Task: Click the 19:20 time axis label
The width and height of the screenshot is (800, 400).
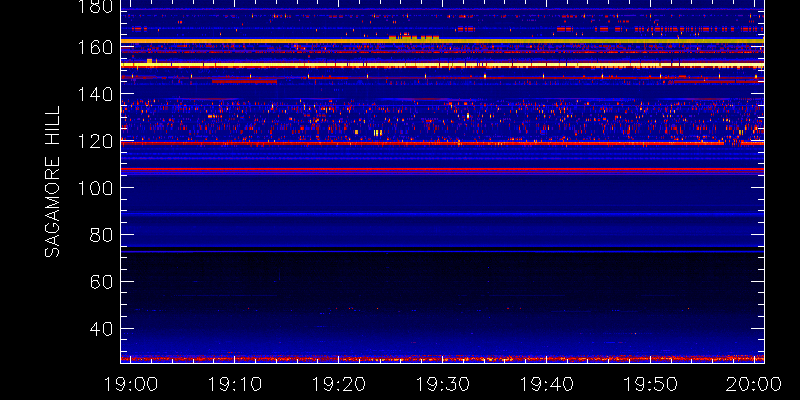Action: [339, 384]
